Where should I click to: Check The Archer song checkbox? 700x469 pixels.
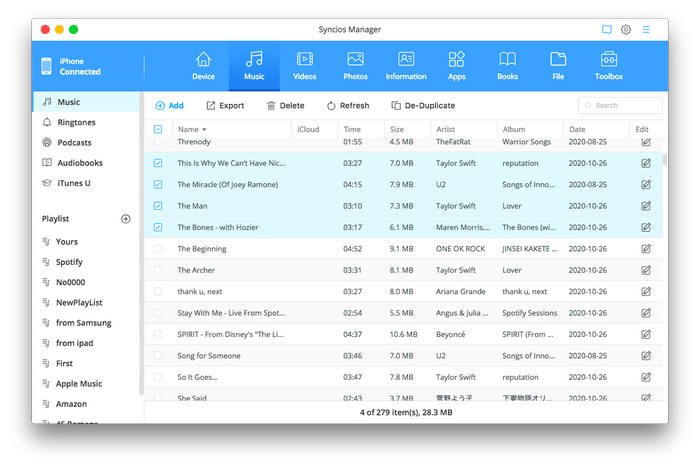point(158,270)
